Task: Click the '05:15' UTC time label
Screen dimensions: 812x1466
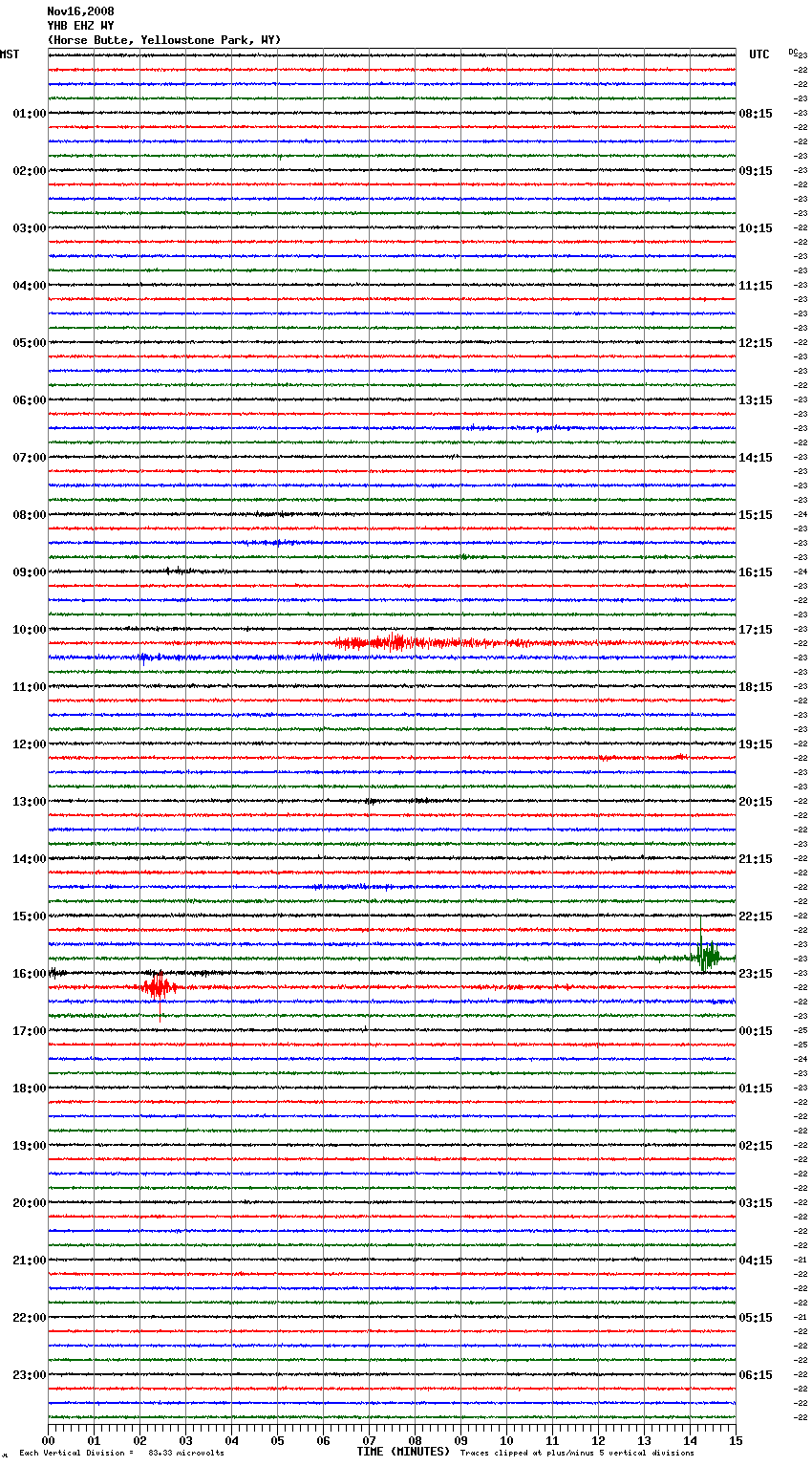Action: (x=756, y=1318)
